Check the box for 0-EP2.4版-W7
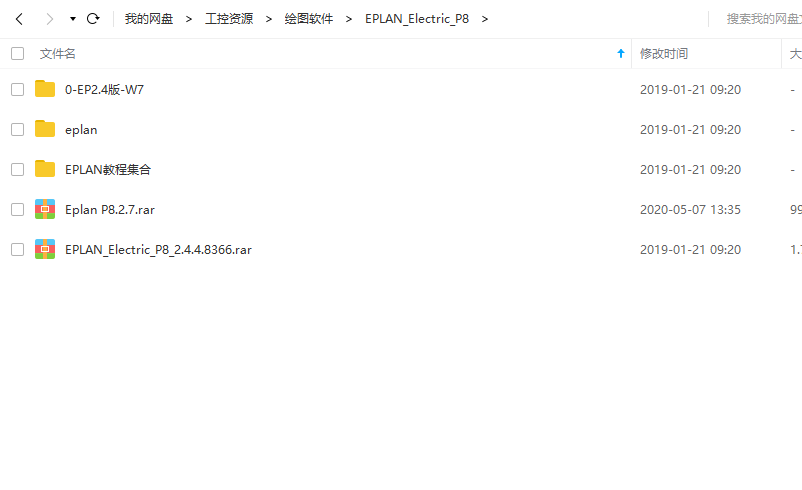The width and height of the screenshot is (802, 490). click(17, 90)
